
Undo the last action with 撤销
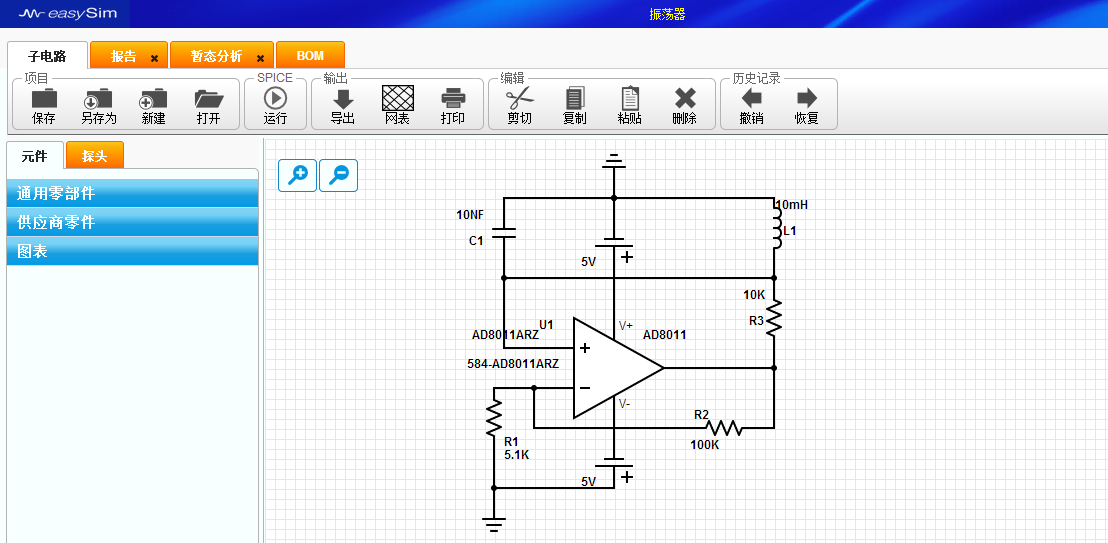coord(751,98)
